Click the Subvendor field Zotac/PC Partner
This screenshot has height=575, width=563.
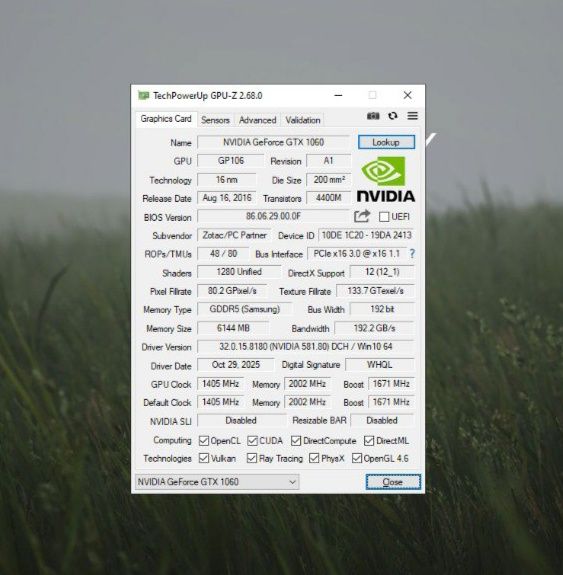coord(234,235)
